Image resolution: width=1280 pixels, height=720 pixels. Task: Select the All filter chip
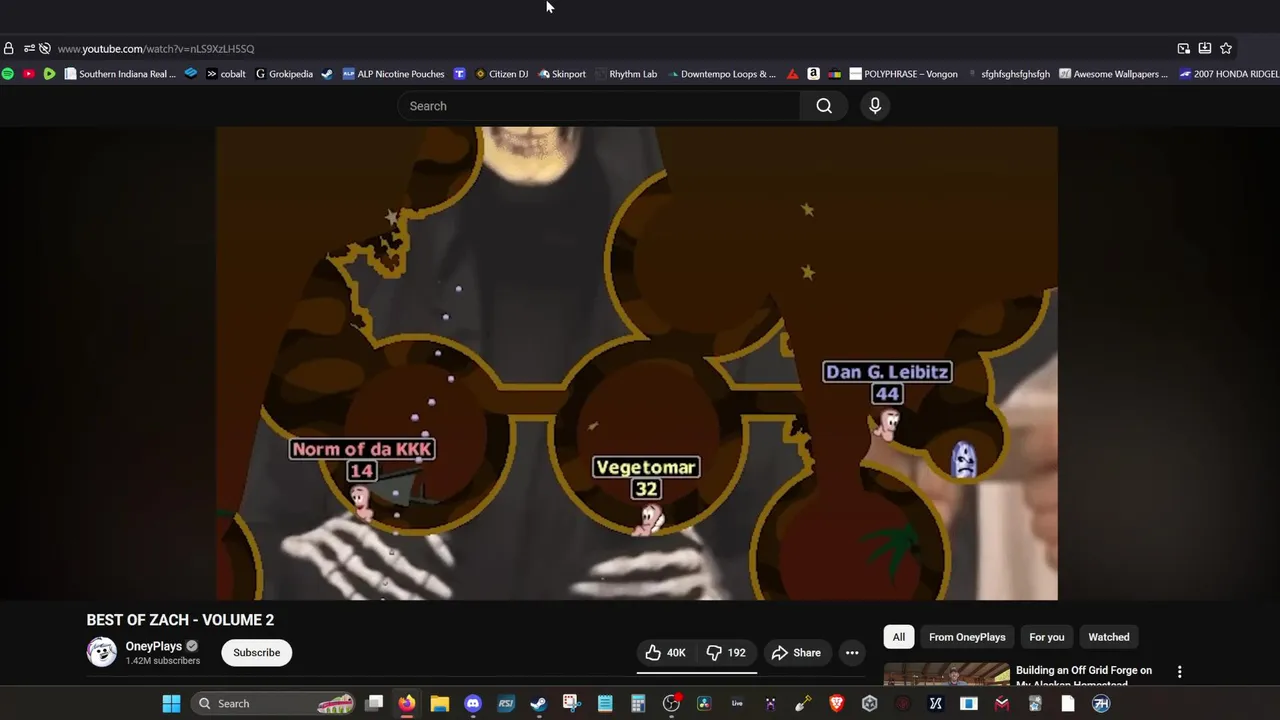[x=899, y=637]
